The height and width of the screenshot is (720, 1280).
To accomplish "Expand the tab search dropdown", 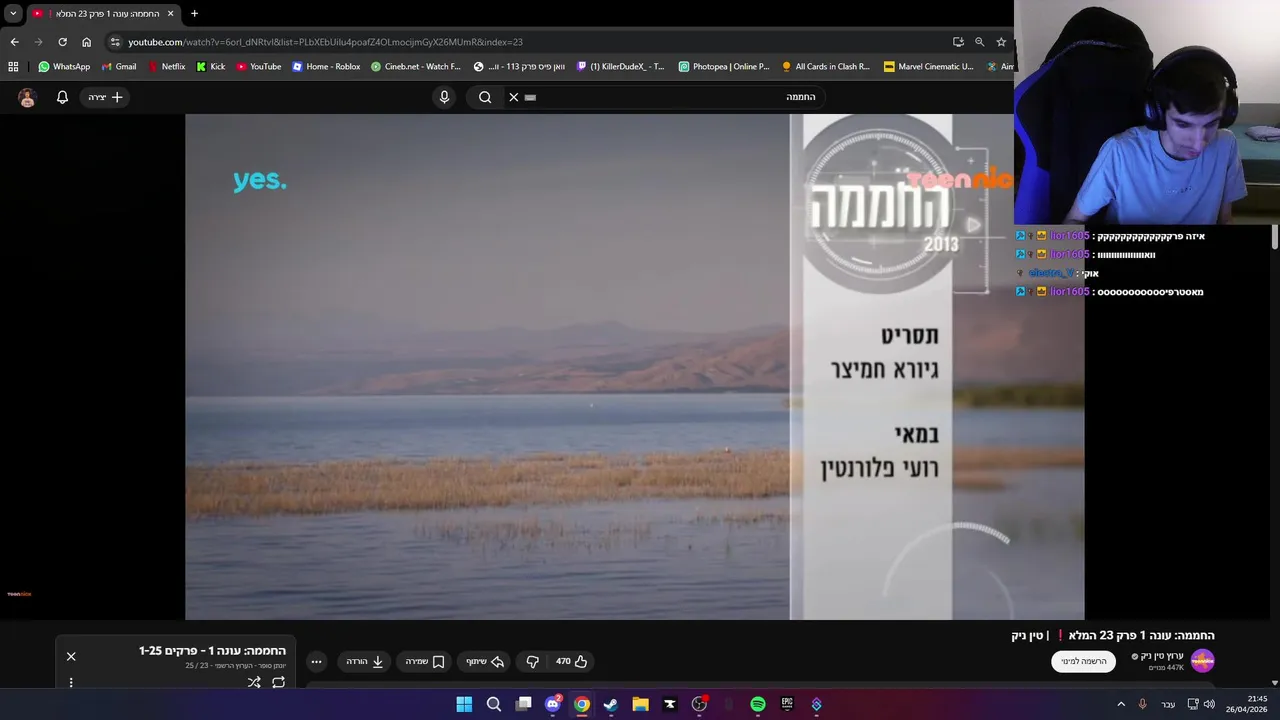I will click(x=13, y=14).
